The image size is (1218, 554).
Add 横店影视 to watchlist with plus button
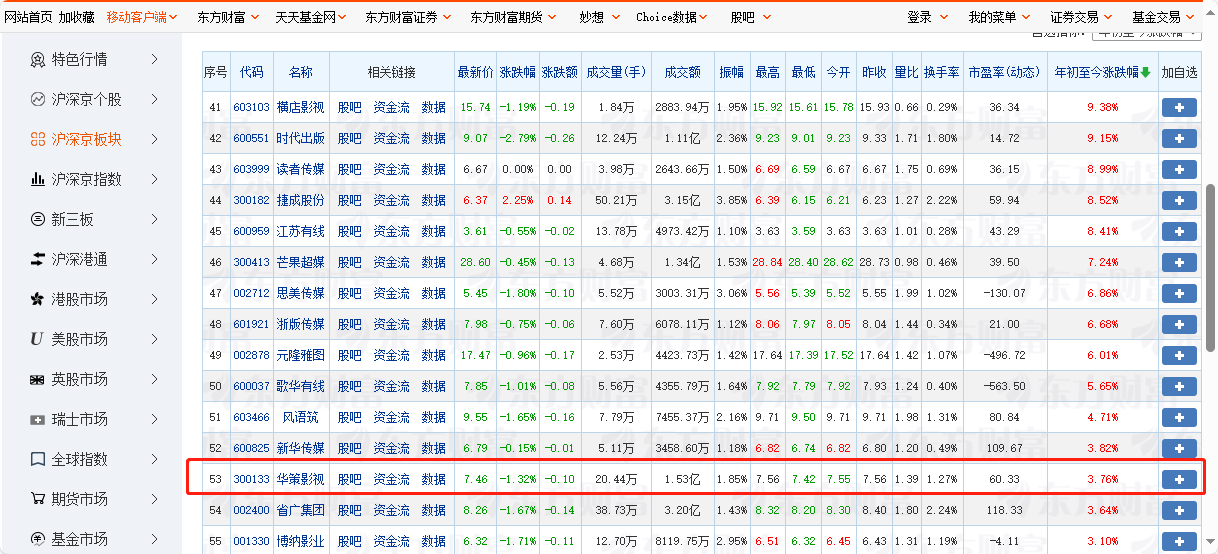coord(1179,108)
